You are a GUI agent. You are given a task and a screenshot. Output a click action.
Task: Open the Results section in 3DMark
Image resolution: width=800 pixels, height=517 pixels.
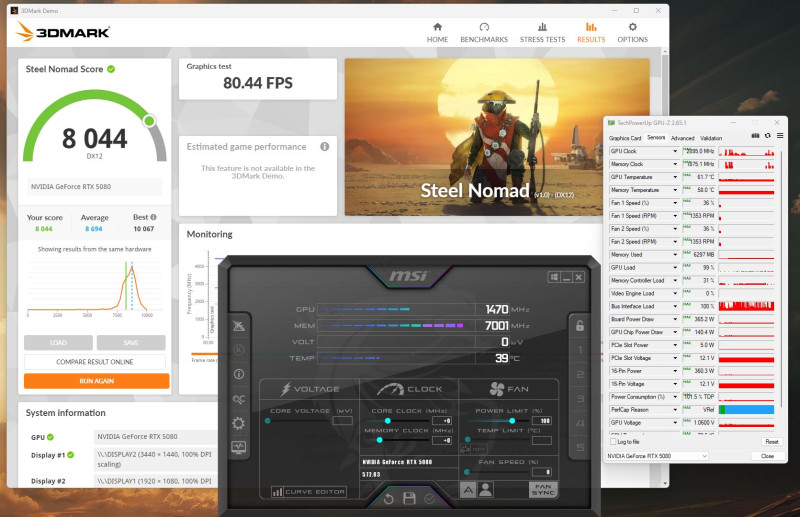(591, 33)
